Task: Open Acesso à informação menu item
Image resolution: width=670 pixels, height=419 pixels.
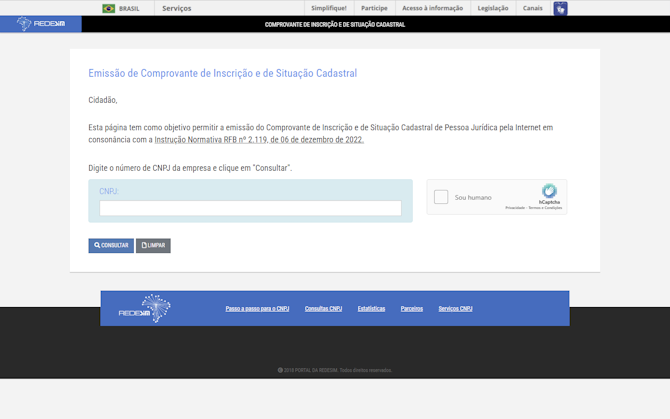Action: (432, 8)
